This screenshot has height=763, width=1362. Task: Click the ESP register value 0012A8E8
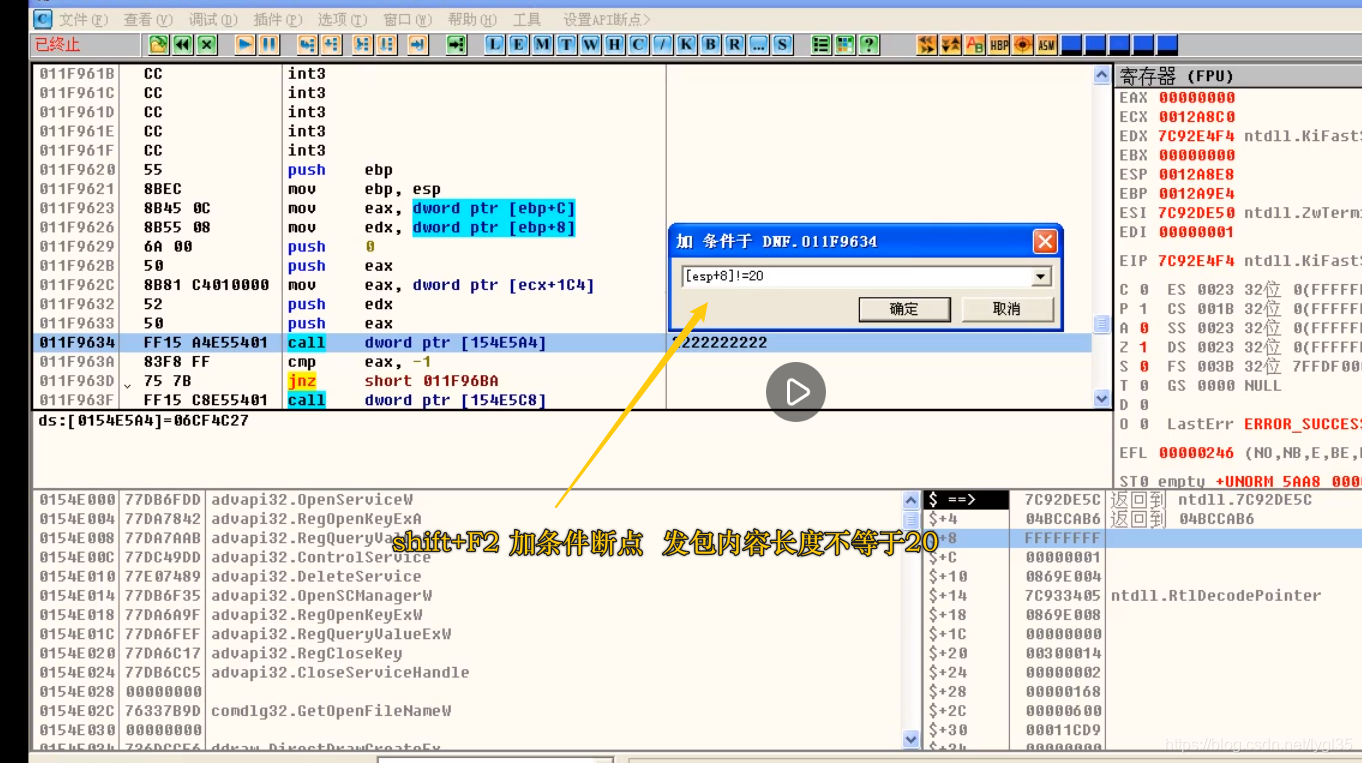[1197, 174]
